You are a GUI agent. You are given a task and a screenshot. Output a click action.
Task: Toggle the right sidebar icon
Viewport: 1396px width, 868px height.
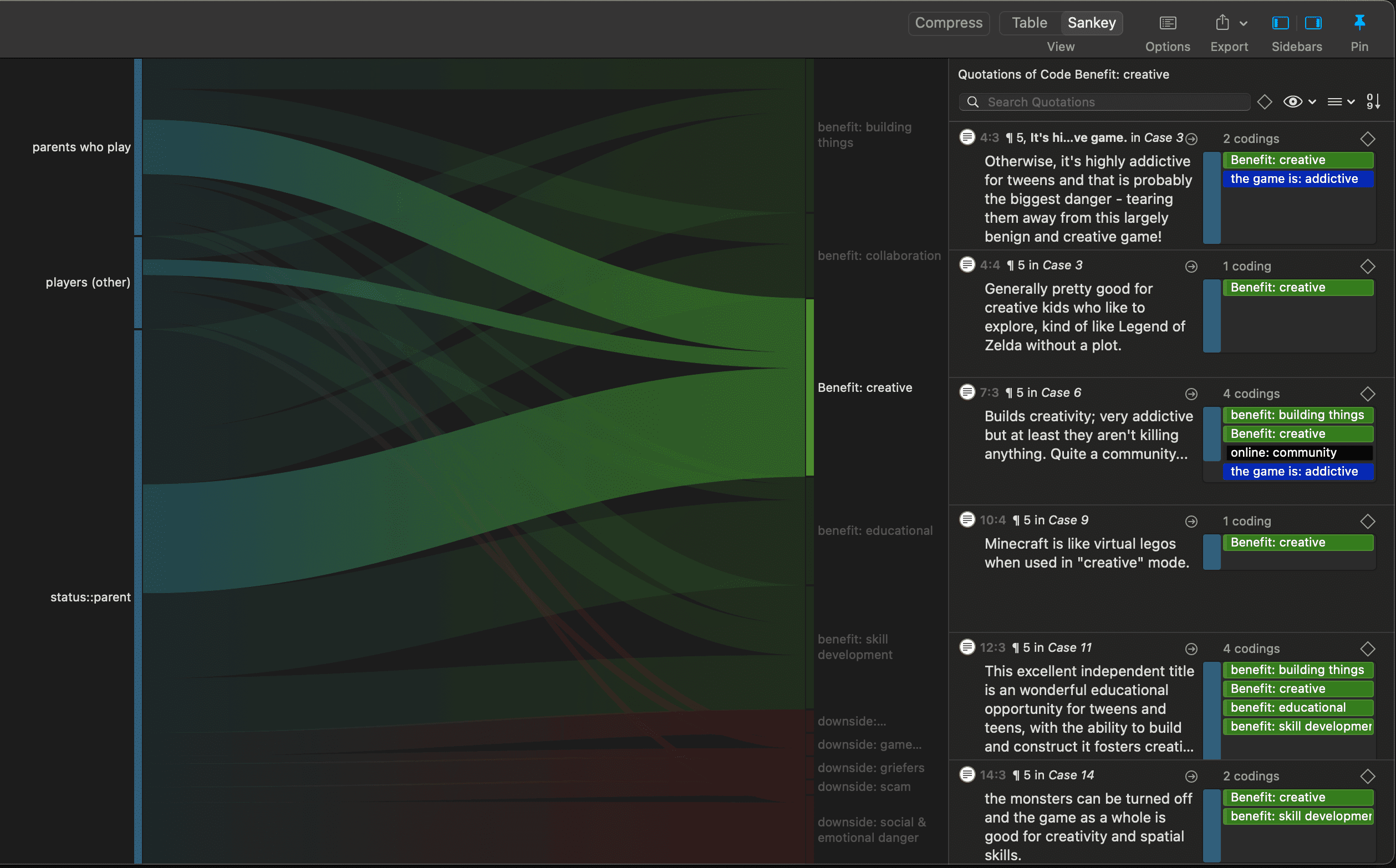(1313, 23)
